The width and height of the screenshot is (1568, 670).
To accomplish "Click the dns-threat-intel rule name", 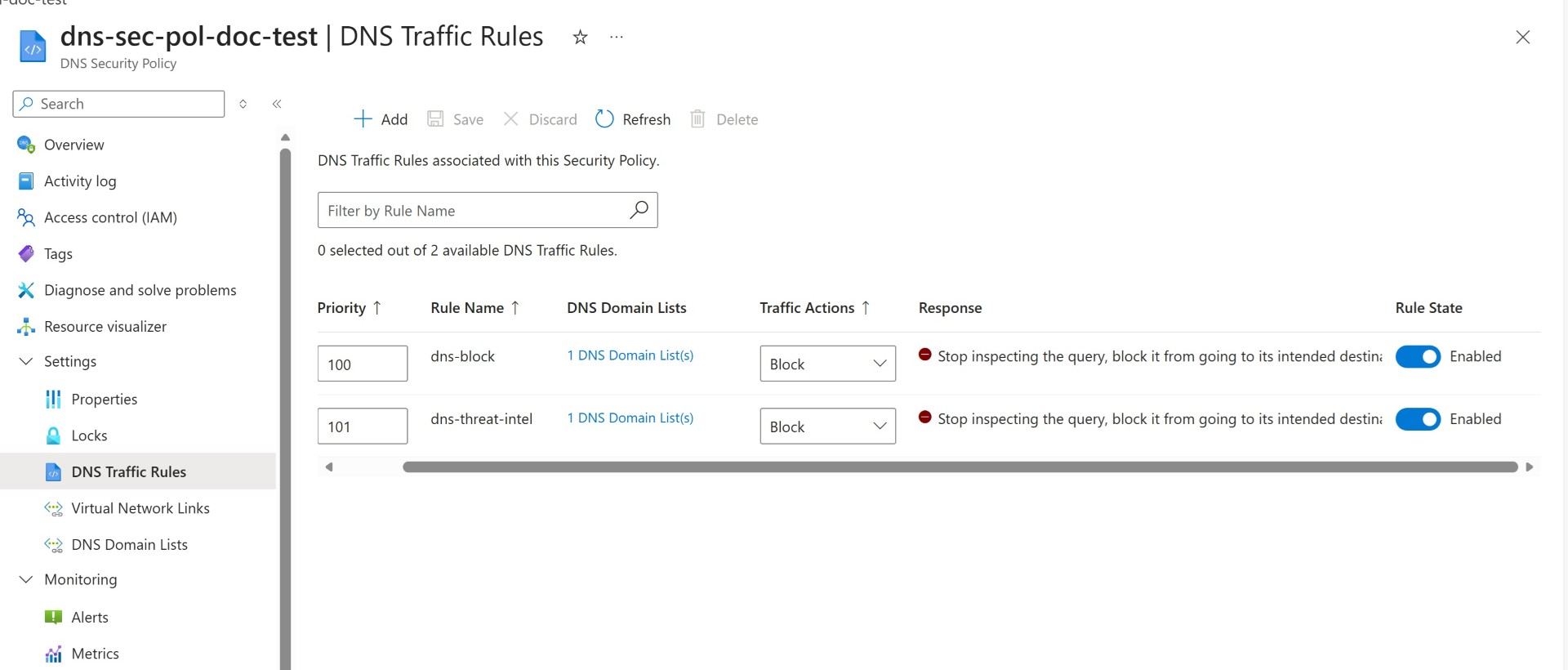I will click(x=482, y=419).
